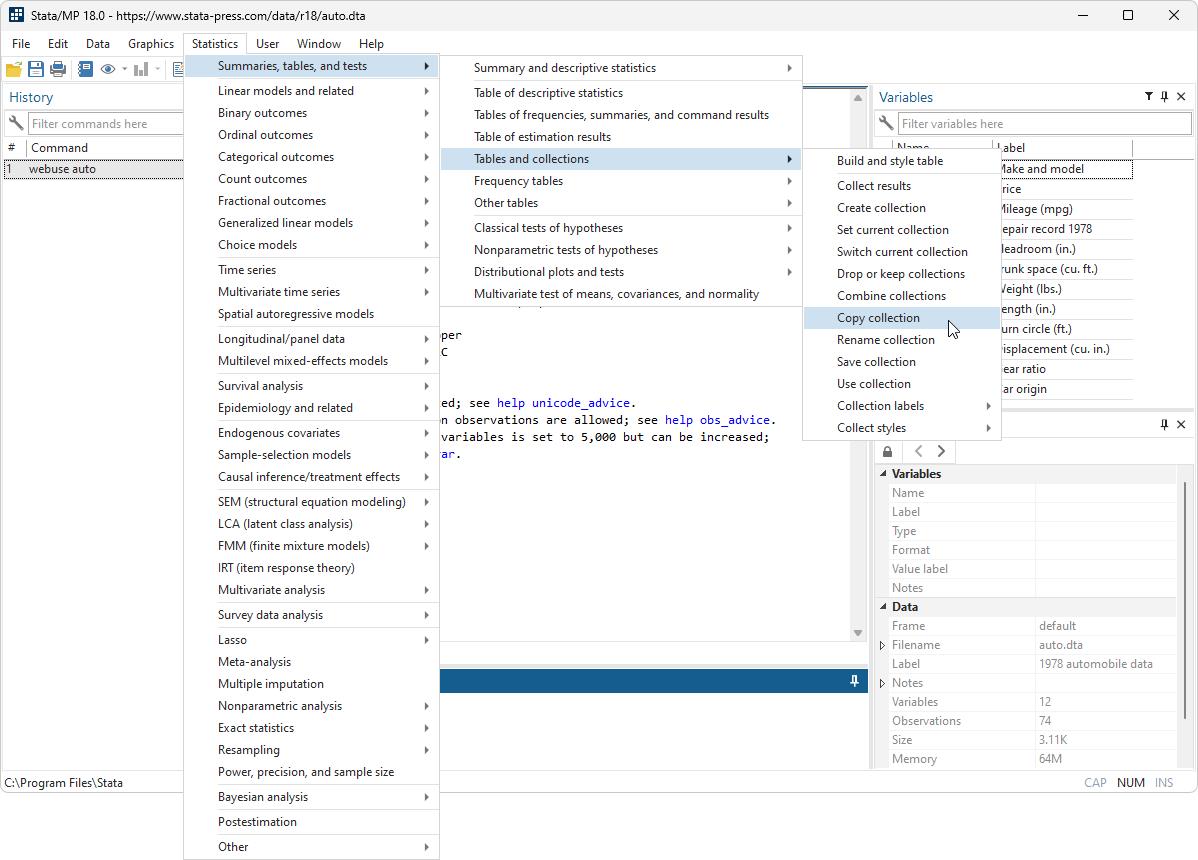Collapse the Variables section in Properties
Screen dimensions: 1198x860
coord(883,474)
